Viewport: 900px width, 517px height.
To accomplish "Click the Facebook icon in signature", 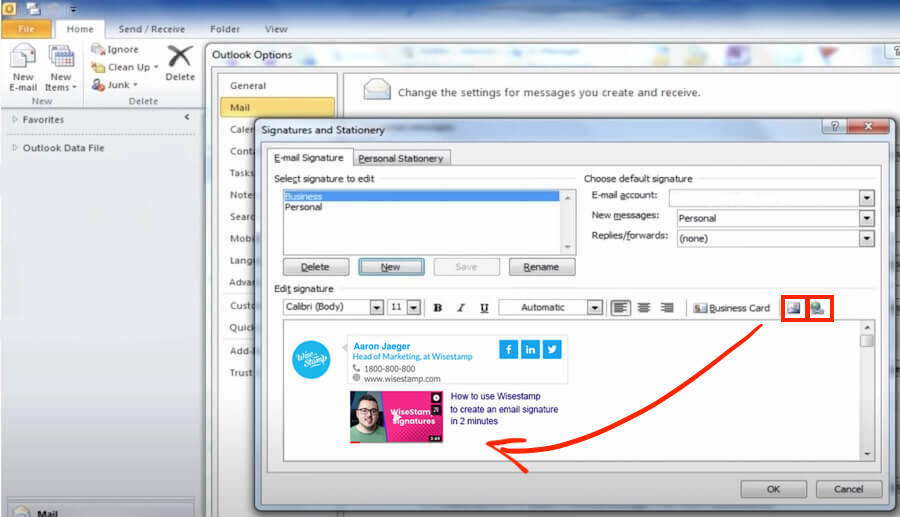I will pos(509,349).
